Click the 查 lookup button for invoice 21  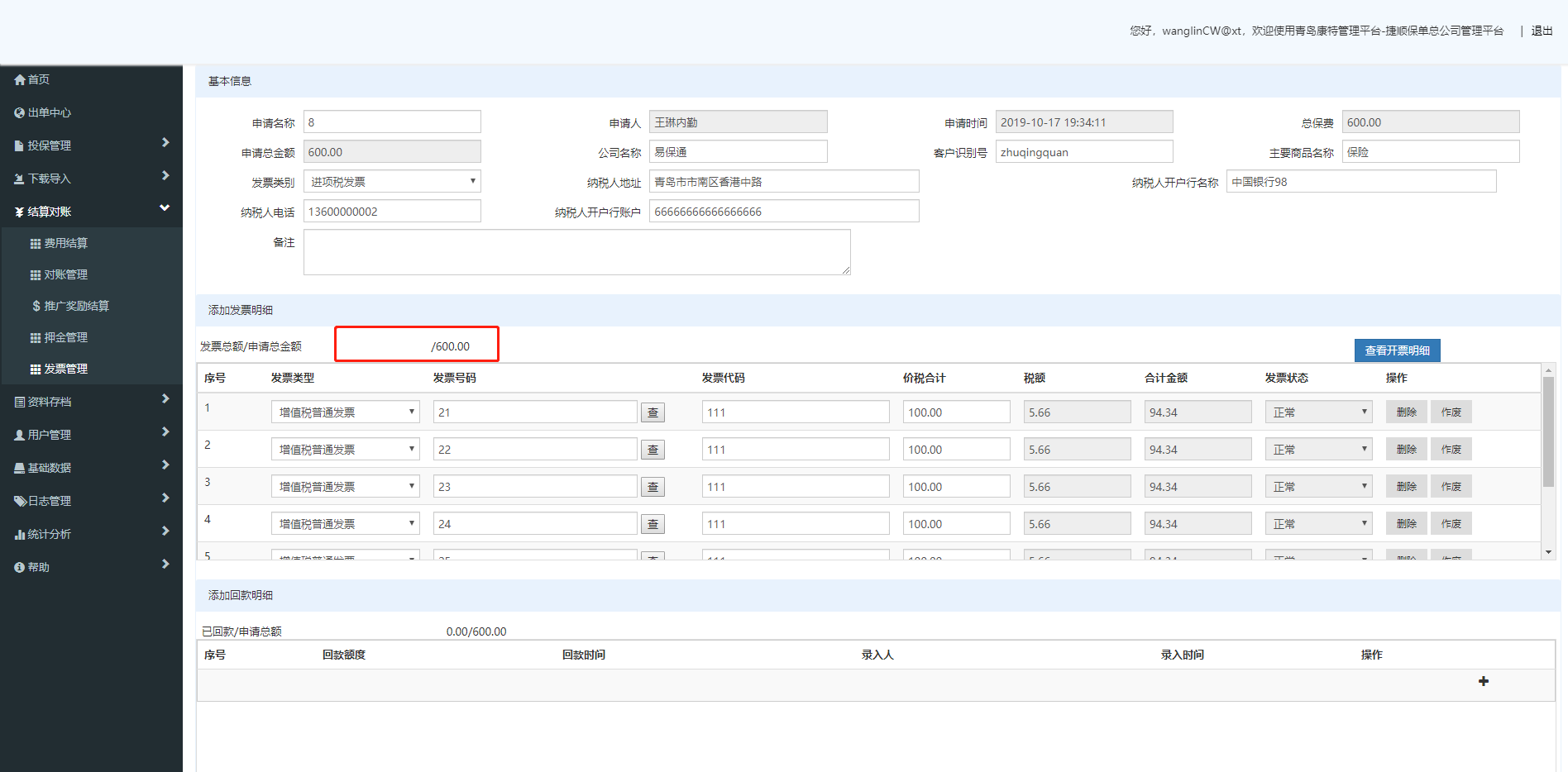click(653, 412)
